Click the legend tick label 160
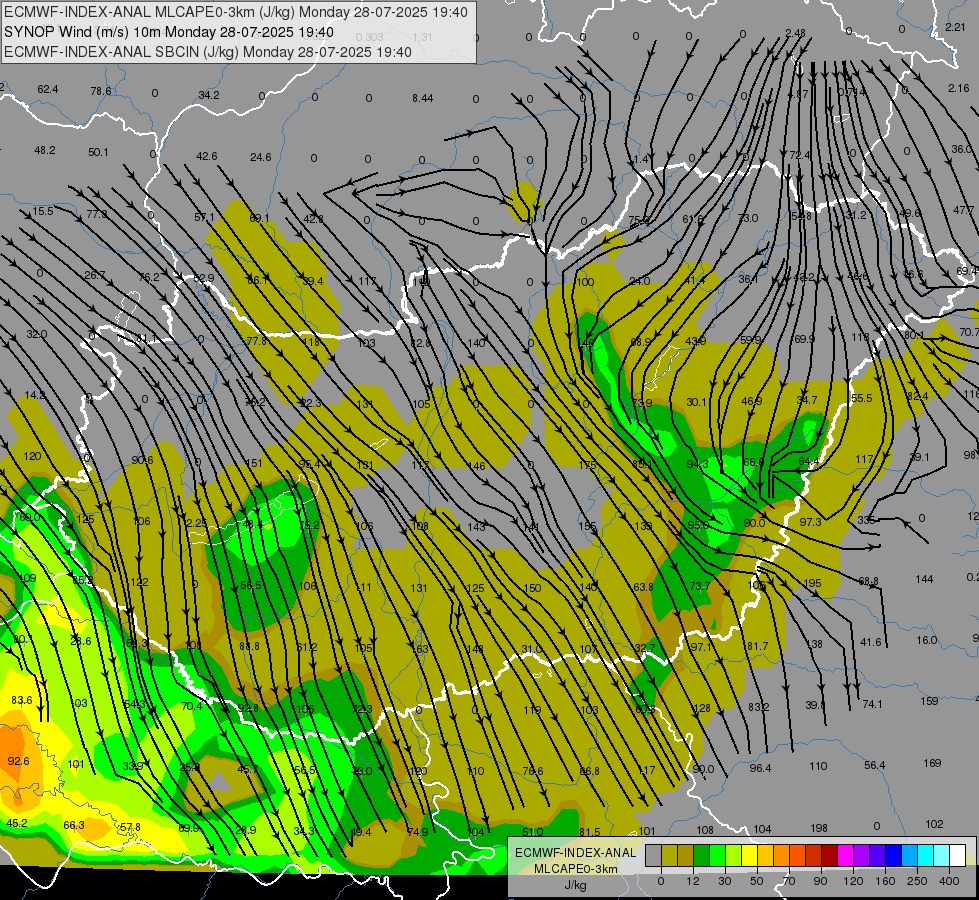 point(885,881)
